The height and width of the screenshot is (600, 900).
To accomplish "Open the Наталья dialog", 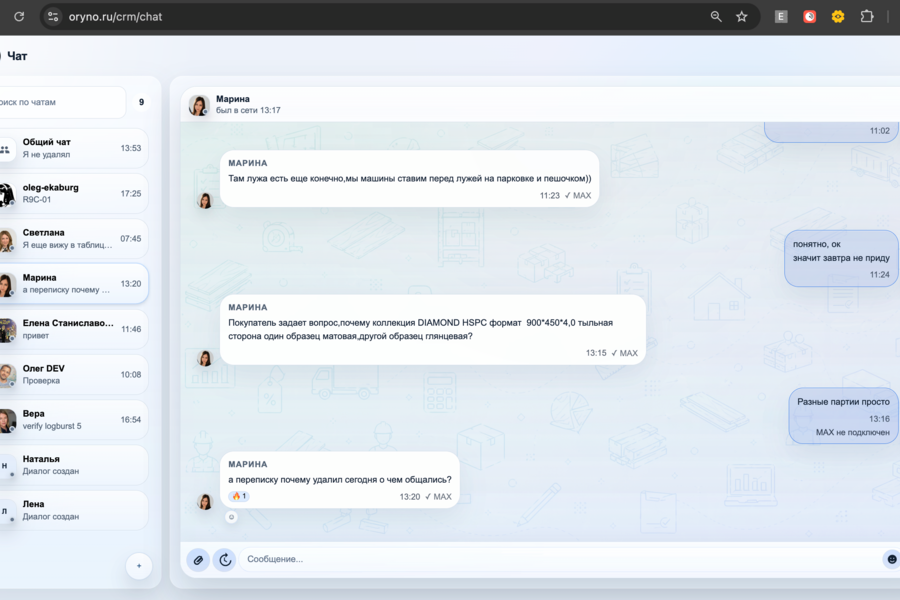I will tap(73, 465).
